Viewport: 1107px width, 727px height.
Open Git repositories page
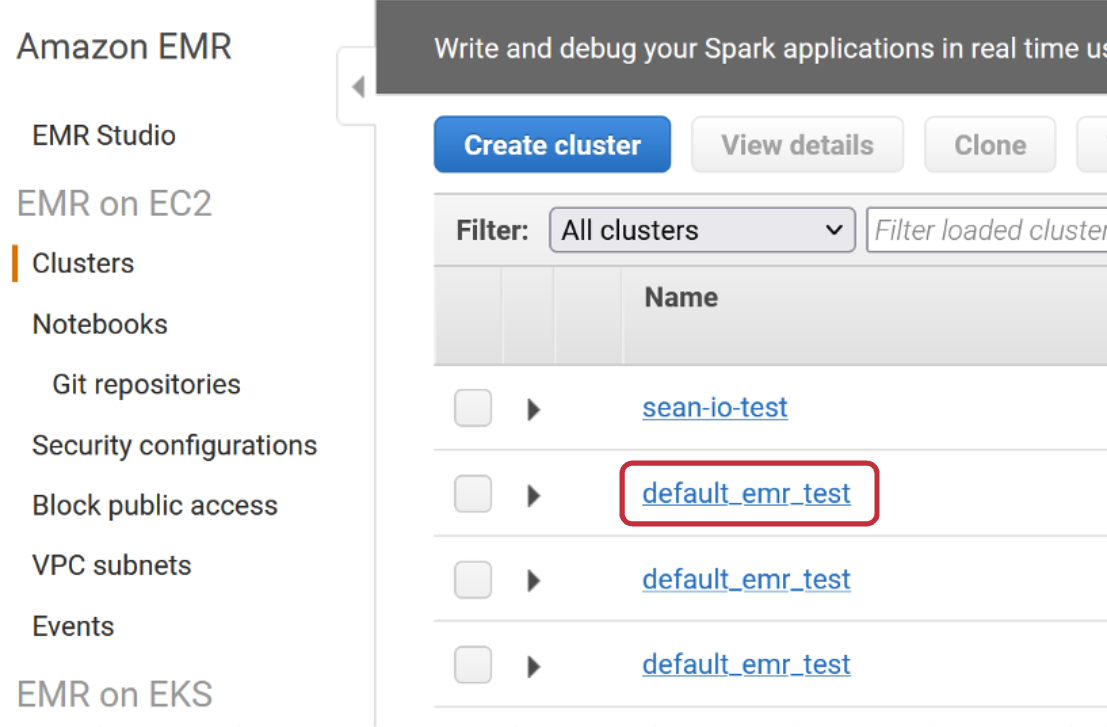[x=146, y=385]
